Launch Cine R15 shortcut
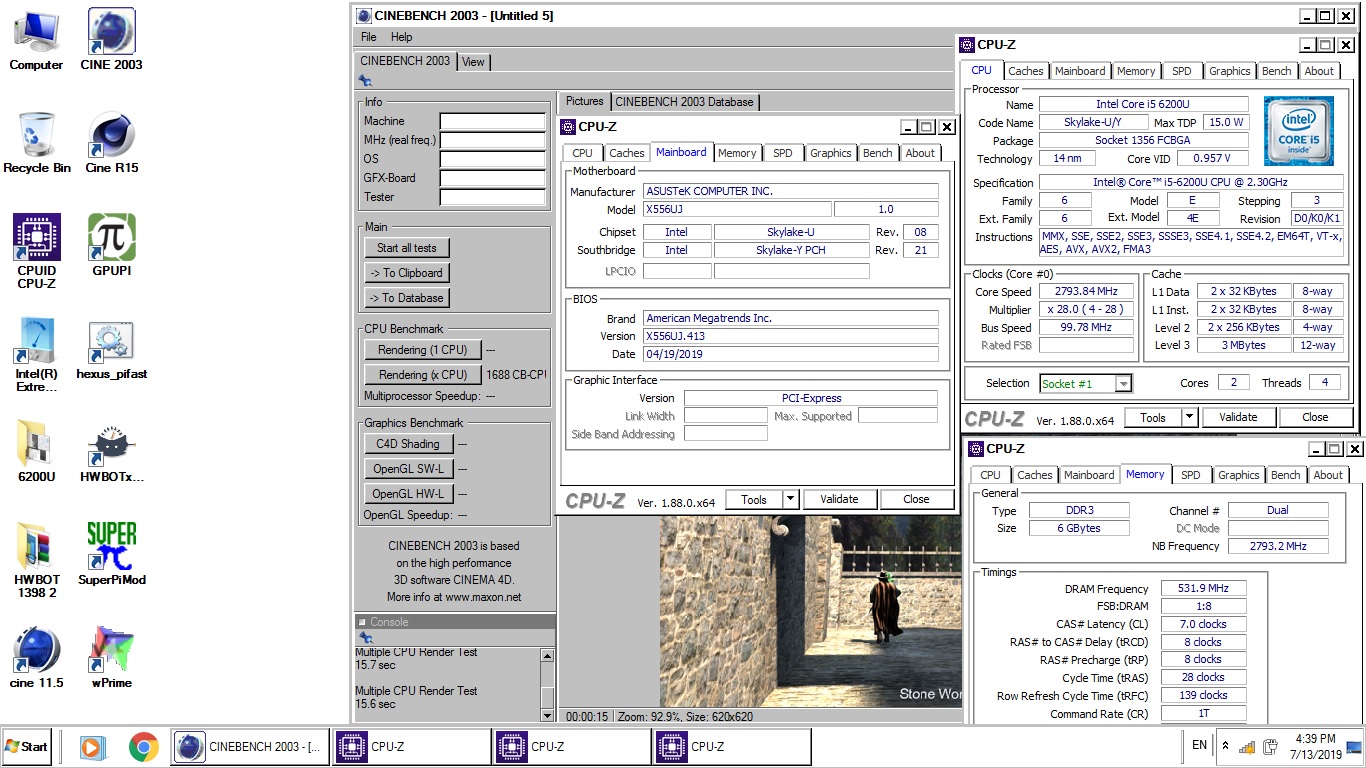 [x=111, y=143]
